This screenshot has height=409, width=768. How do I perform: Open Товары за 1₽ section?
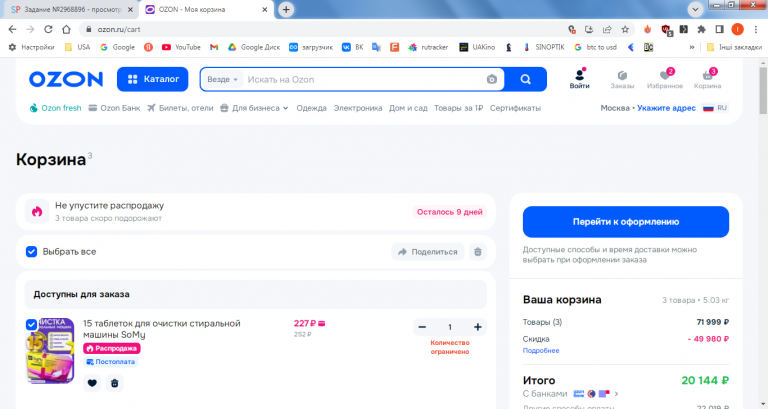click(x=458, y=108)
